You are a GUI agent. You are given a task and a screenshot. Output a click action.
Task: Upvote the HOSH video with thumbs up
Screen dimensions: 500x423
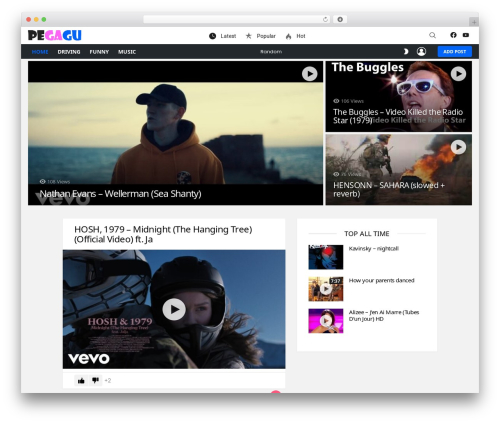coord(81,380)
